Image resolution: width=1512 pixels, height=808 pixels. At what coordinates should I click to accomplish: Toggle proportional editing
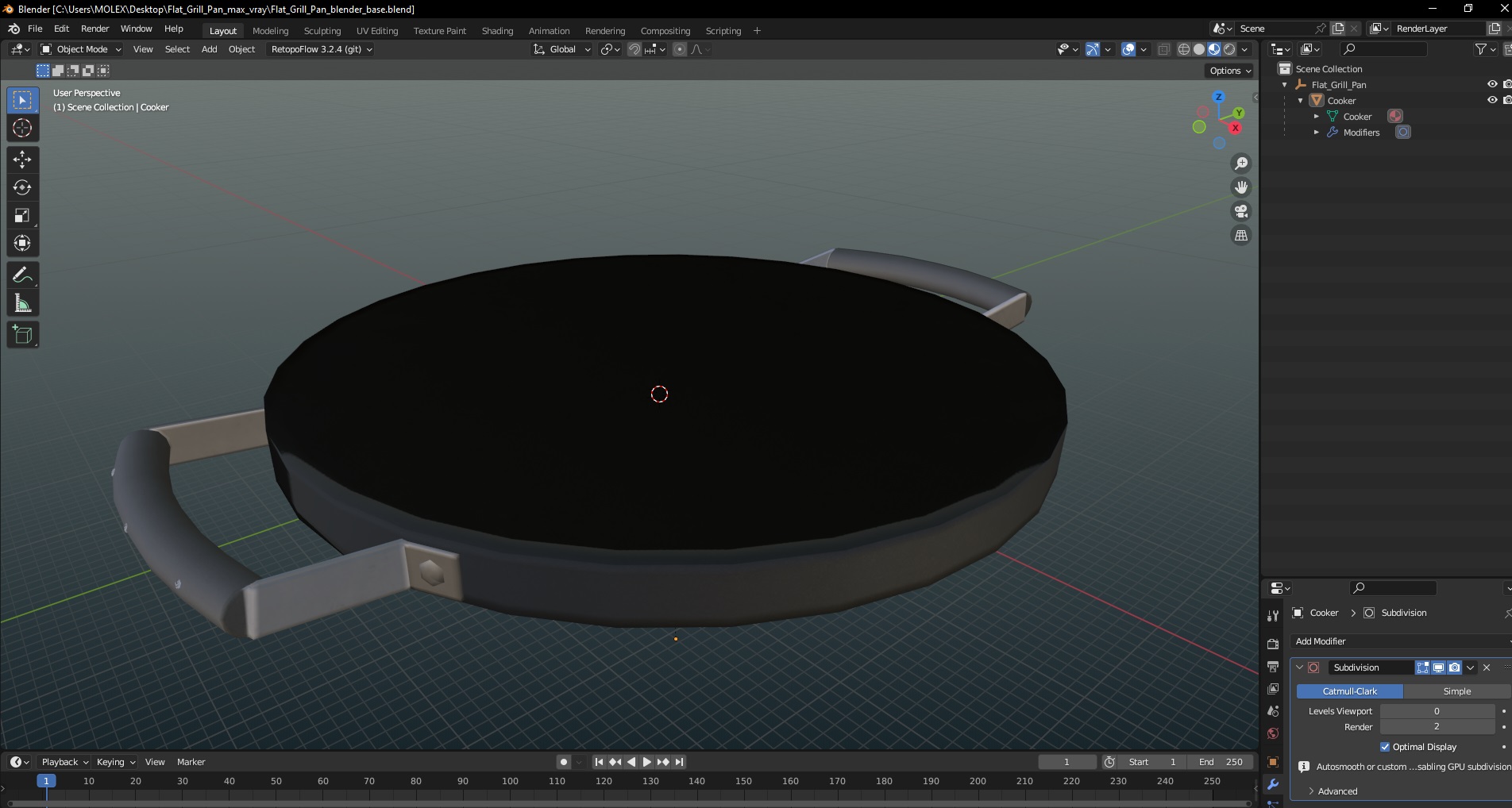pos(680,49)
